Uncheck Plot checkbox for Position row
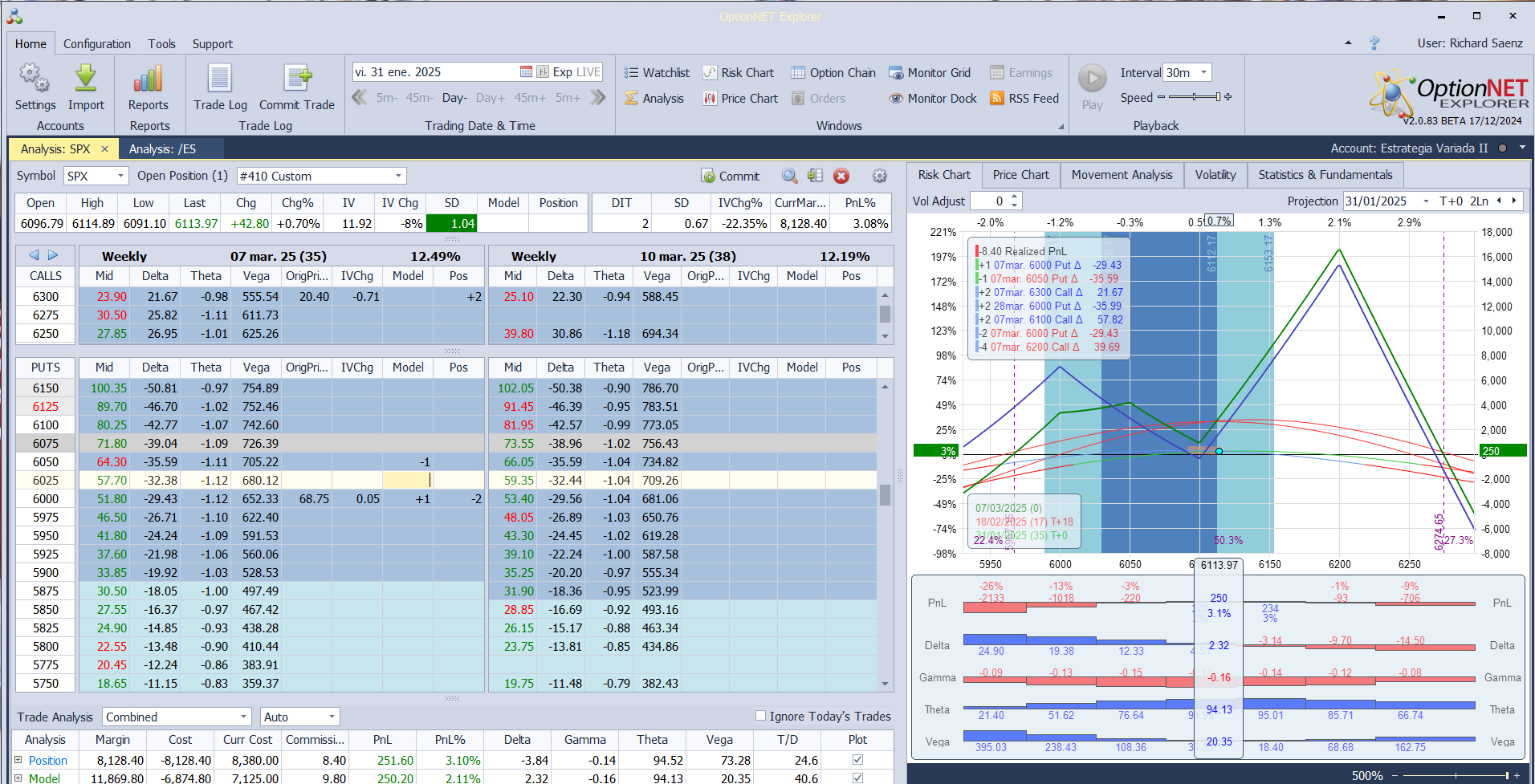The height and width of the screenshot is (784, 1535). [x=857, y=759]
